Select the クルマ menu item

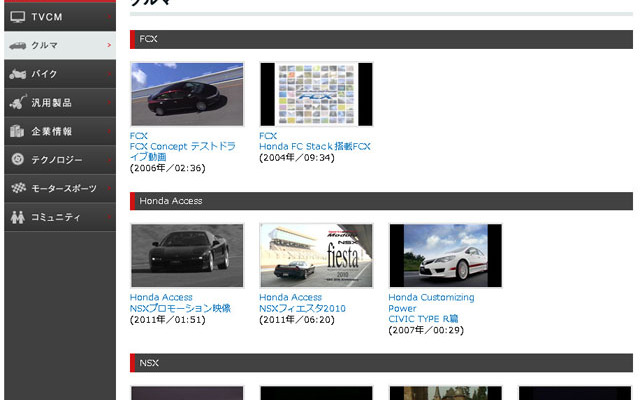point(60,45)
